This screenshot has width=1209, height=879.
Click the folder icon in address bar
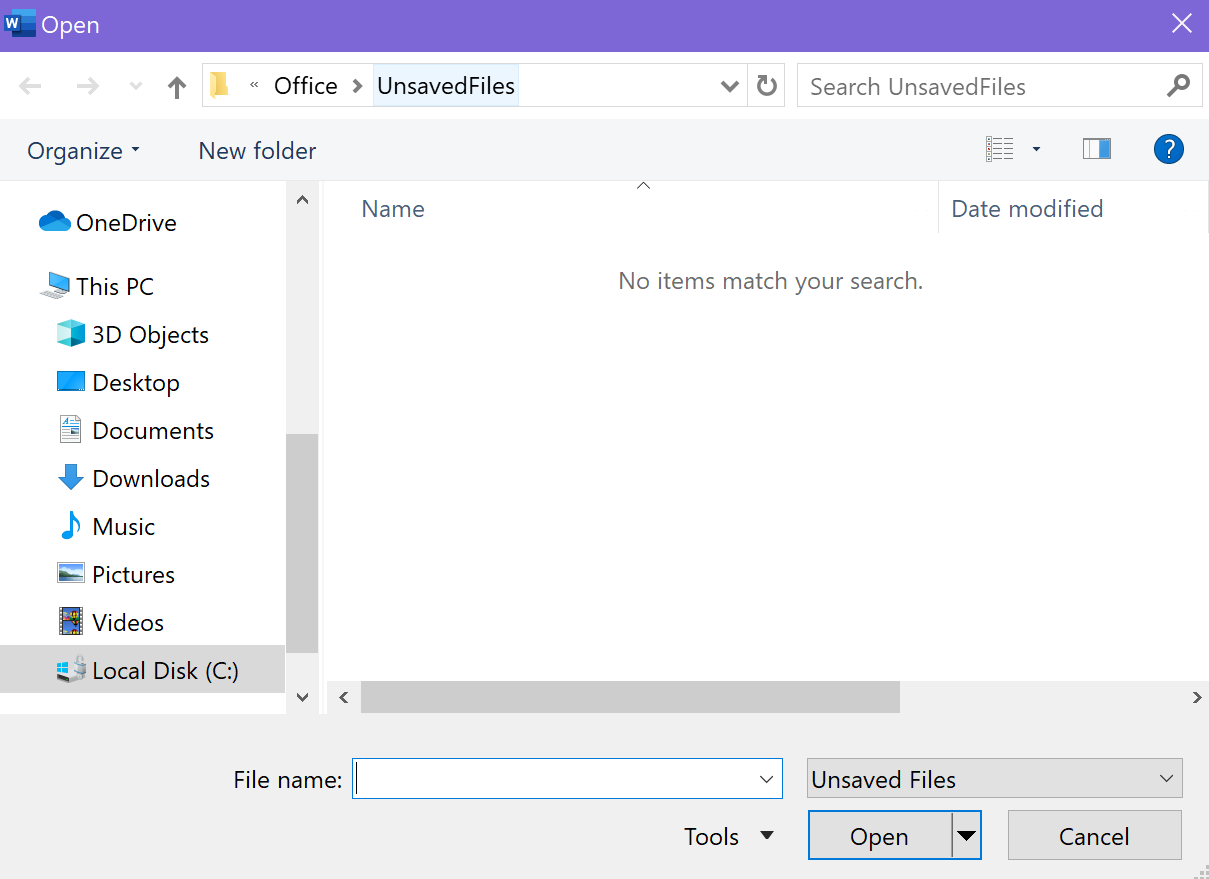[220, 86]
